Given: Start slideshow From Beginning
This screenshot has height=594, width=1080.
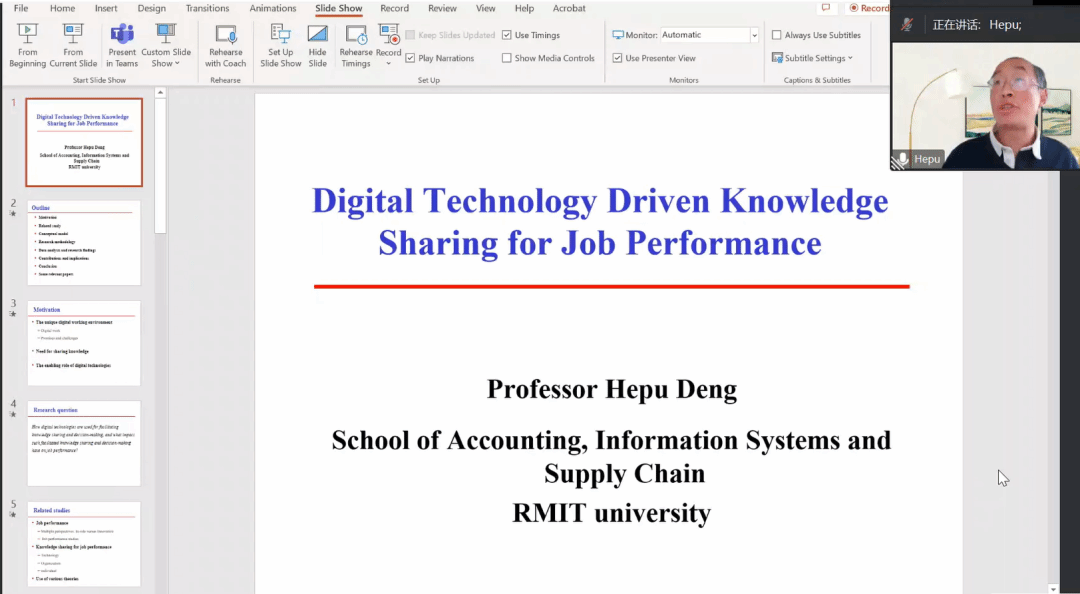Looking at the screenshot, I should [27, 45].
